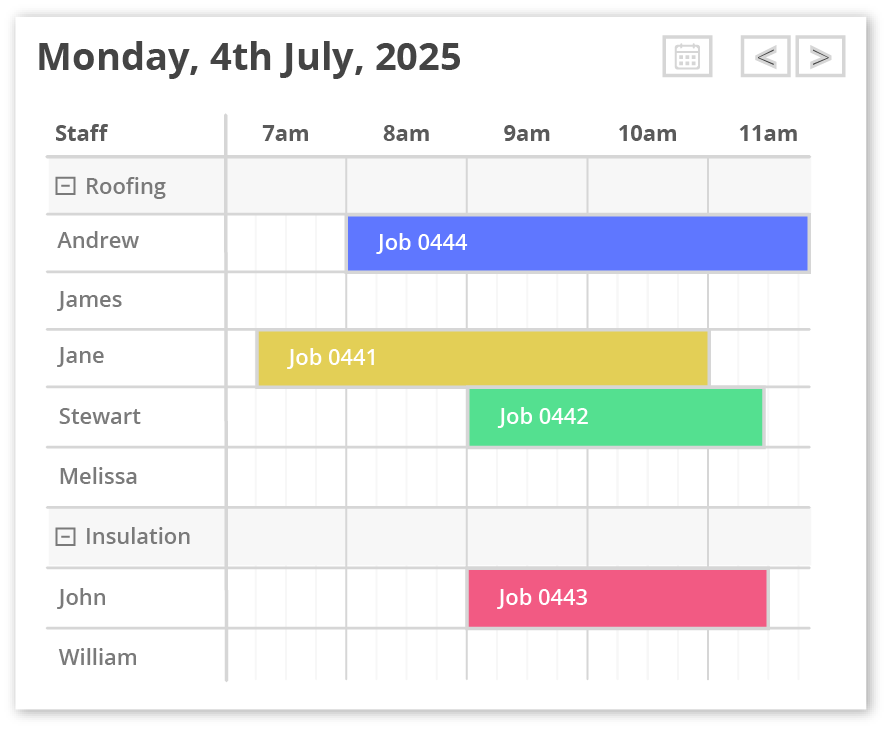
Task: Collapse the Roofing group
Action: (65, 186)
